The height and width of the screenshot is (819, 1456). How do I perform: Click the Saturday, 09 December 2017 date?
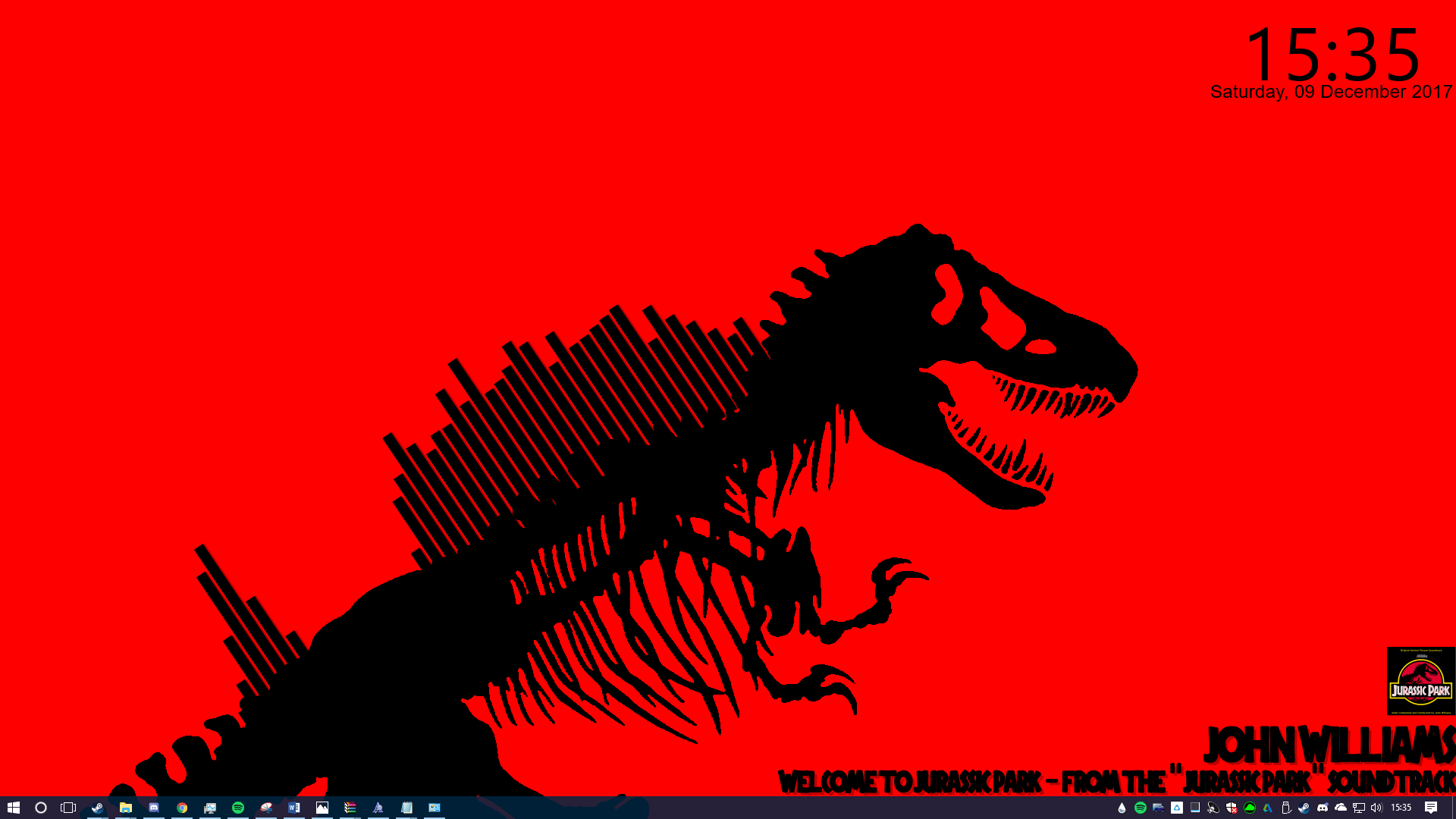tap(1332, 92)
